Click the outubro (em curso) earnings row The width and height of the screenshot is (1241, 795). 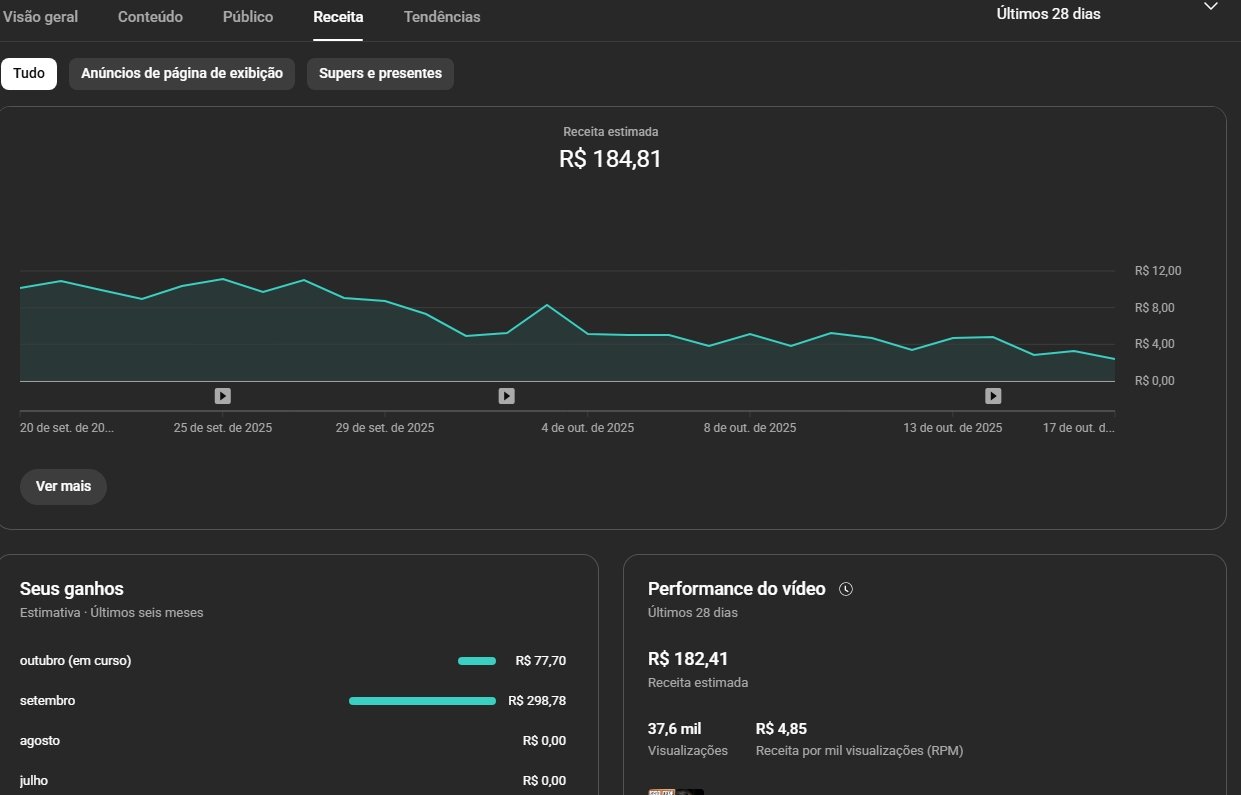coord(76,661)
